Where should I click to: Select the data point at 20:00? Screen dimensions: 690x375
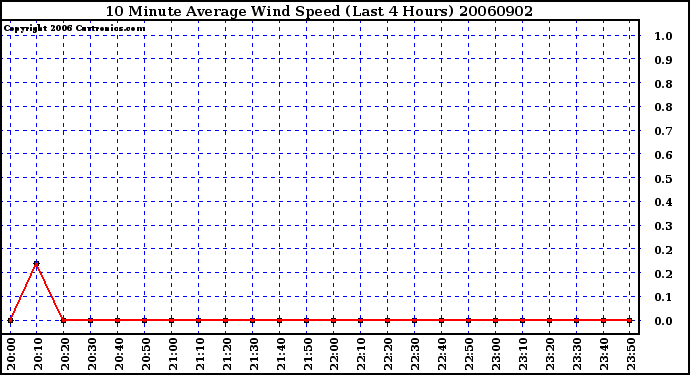[10, 320]
